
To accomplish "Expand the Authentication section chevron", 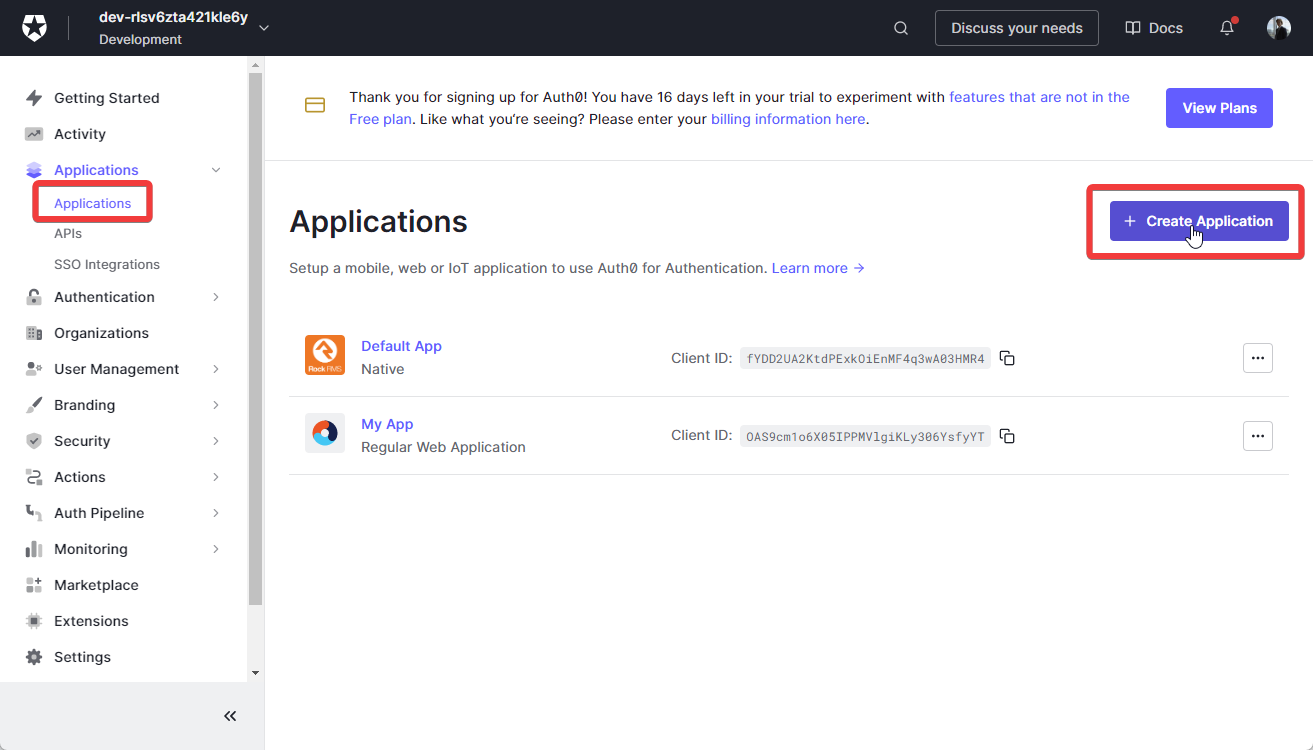I will [x=216, y=297].
